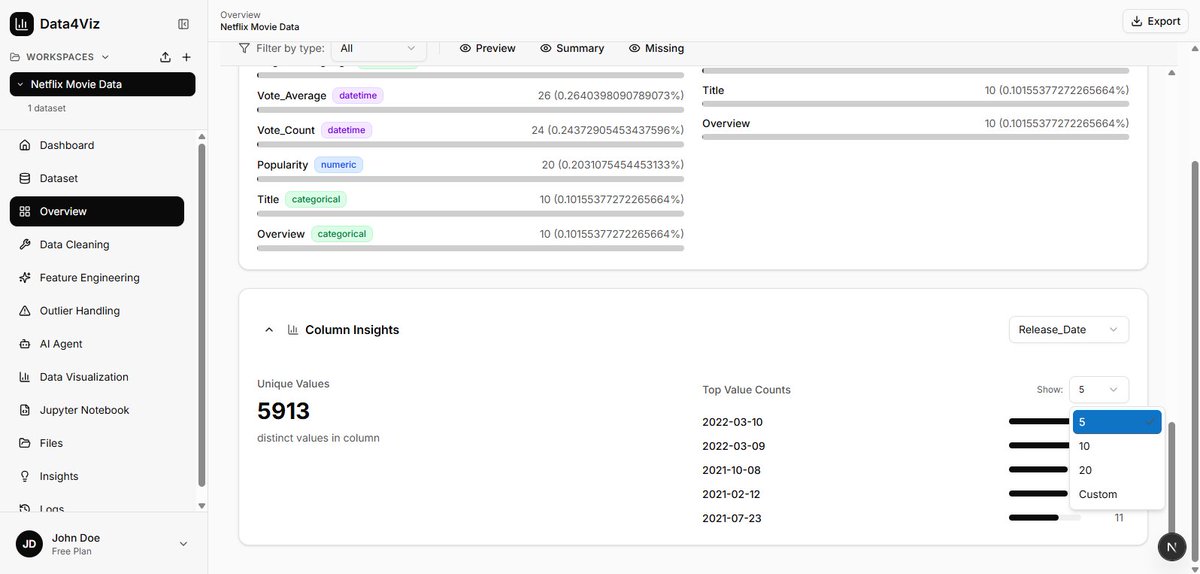Click the Column Insights bar chart icon
Viewport: 1200px width, 574px height.
click(293, 330)
